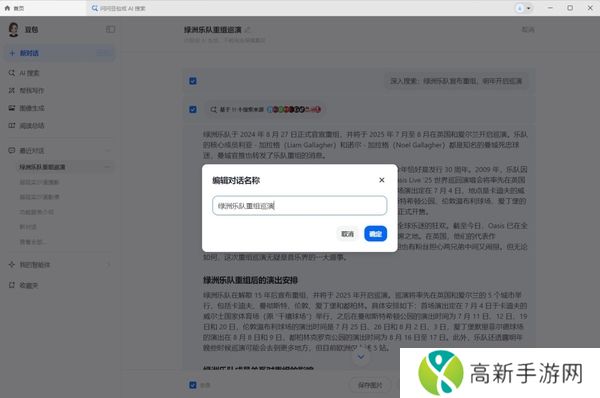Maximize the Doubao window
Viewport: 600px width, 398px height.
[570, 8]
